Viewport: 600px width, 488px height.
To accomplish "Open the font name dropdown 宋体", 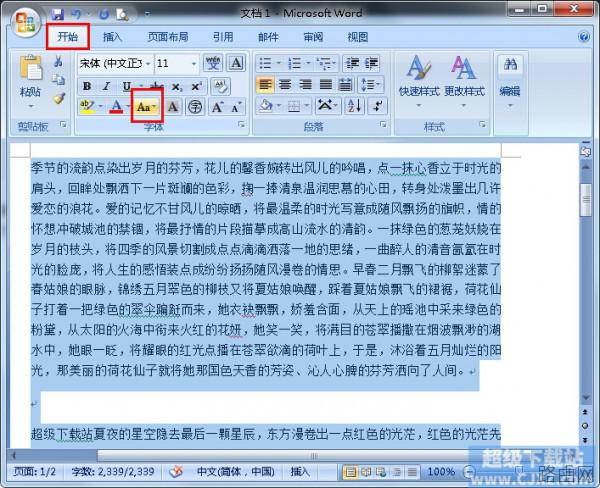I will [x=147, y=64].
